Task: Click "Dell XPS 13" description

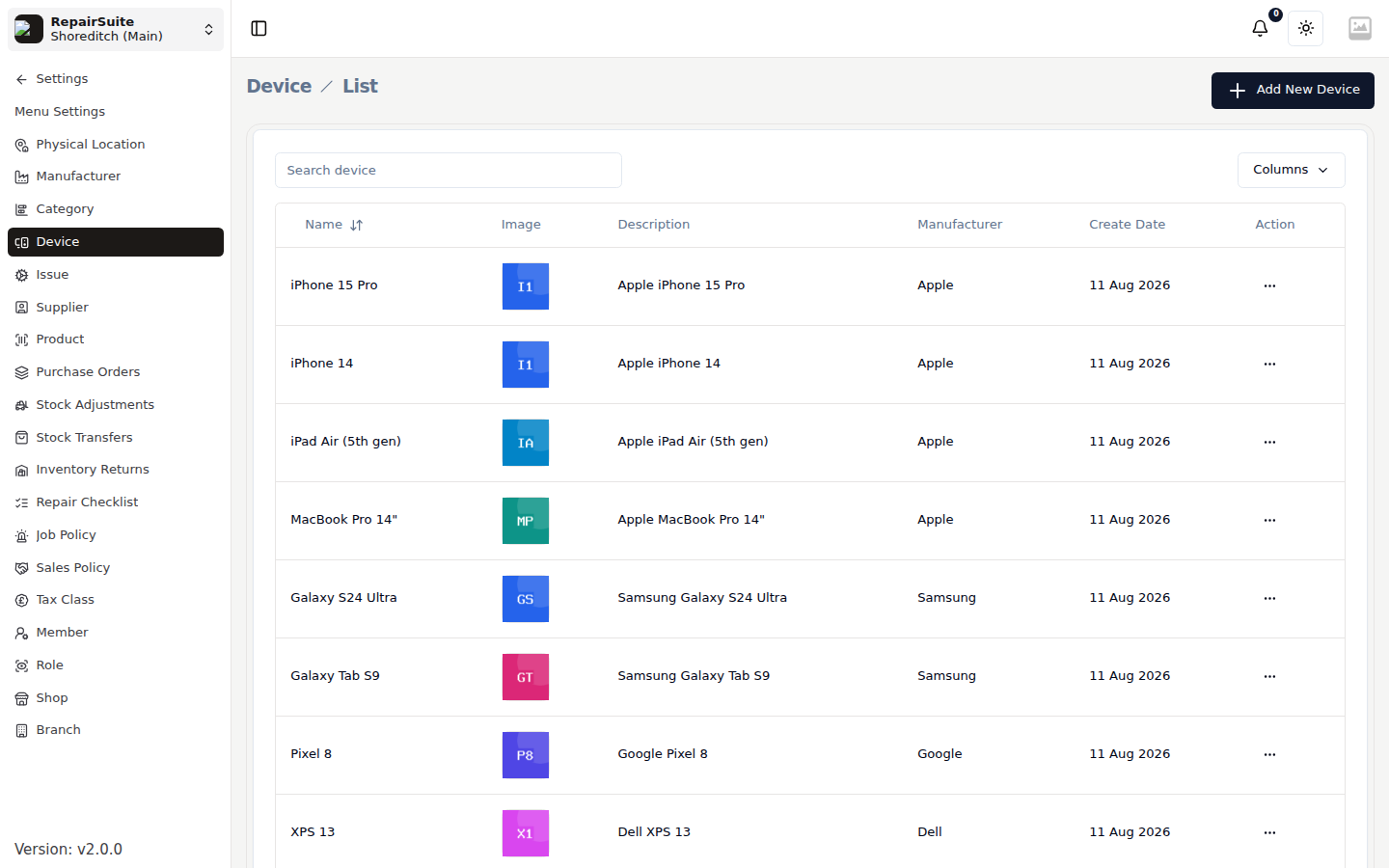Action: click(654, 832)
